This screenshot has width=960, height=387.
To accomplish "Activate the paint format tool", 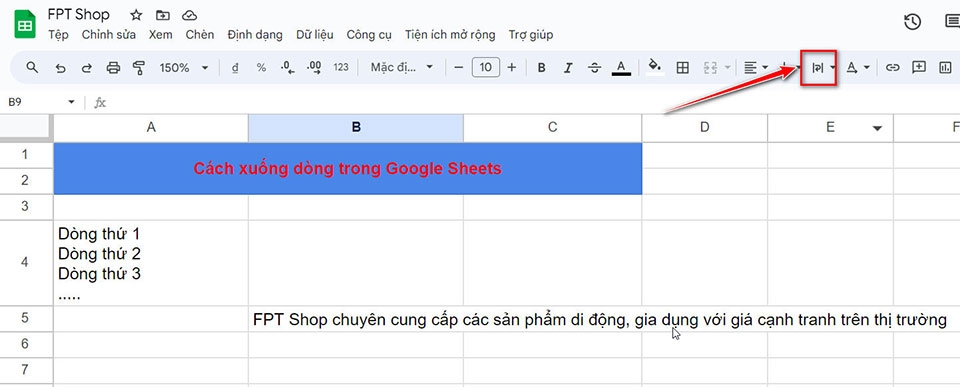I will click(x=139, y=68).
